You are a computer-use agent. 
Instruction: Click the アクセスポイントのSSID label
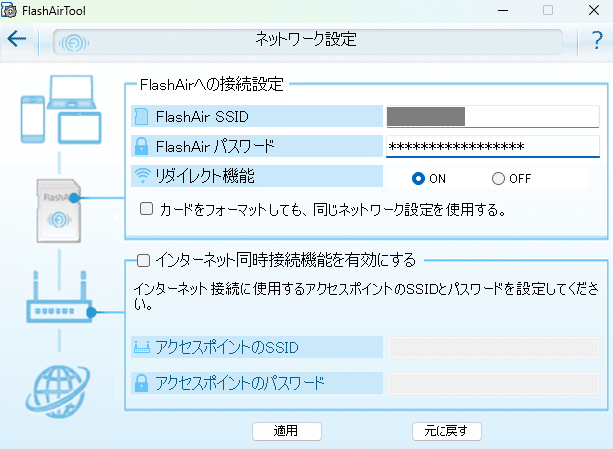tap(227, 347)
